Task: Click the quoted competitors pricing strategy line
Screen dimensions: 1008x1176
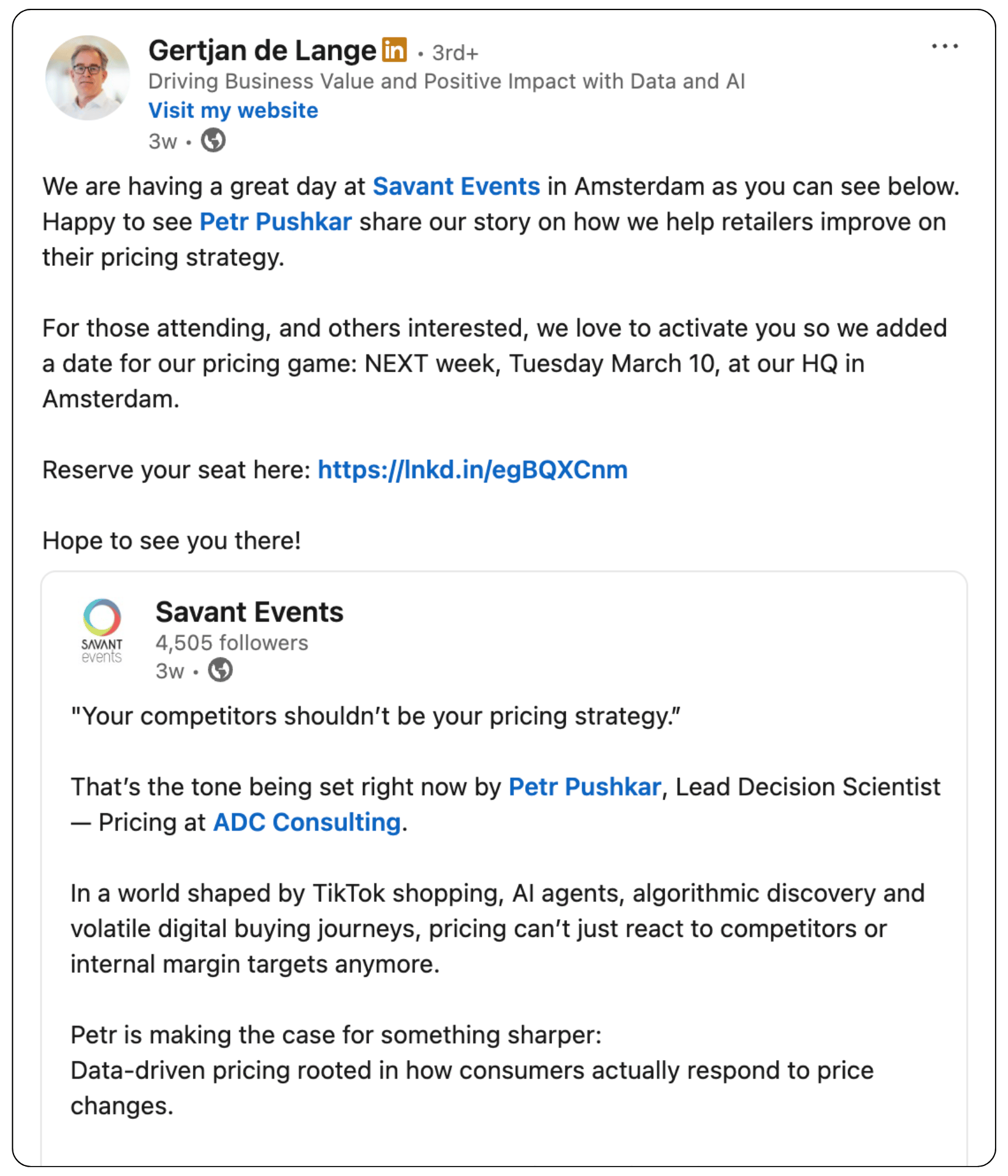Action: tap(376, 716)
